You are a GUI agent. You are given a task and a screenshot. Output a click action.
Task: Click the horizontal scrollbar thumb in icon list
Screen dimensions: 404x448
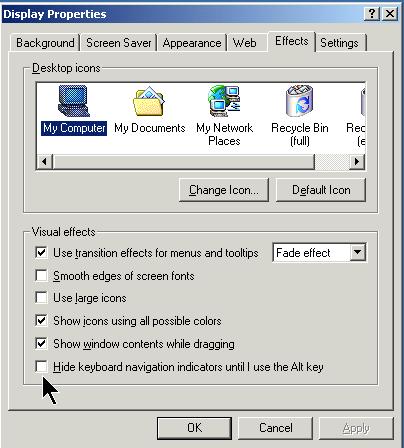pyautogui.click(x=183, y=162)
